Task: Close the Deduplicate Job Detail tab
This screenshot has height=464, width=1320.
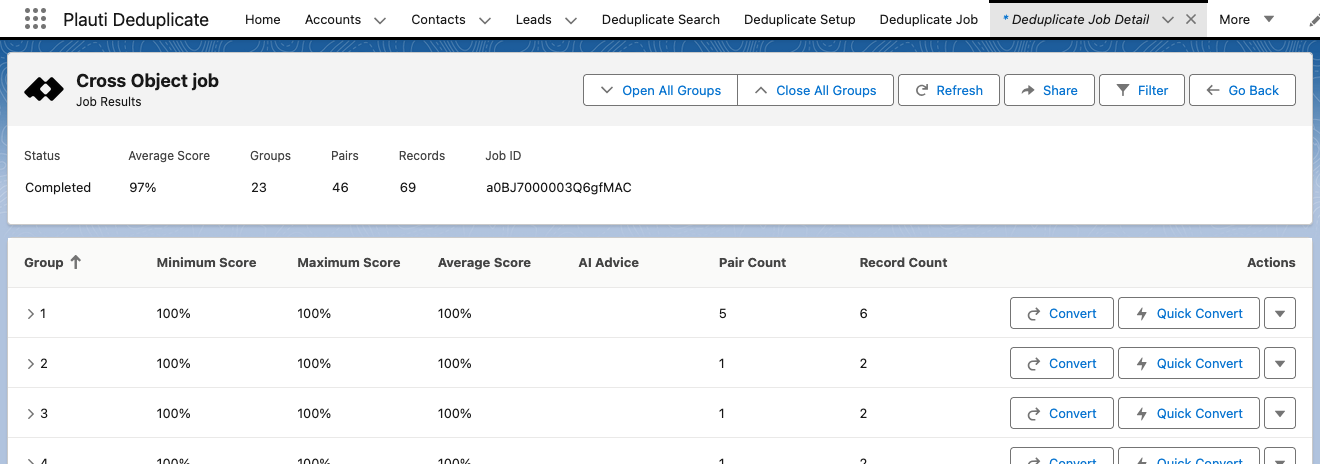Action: pos(1190,19)
